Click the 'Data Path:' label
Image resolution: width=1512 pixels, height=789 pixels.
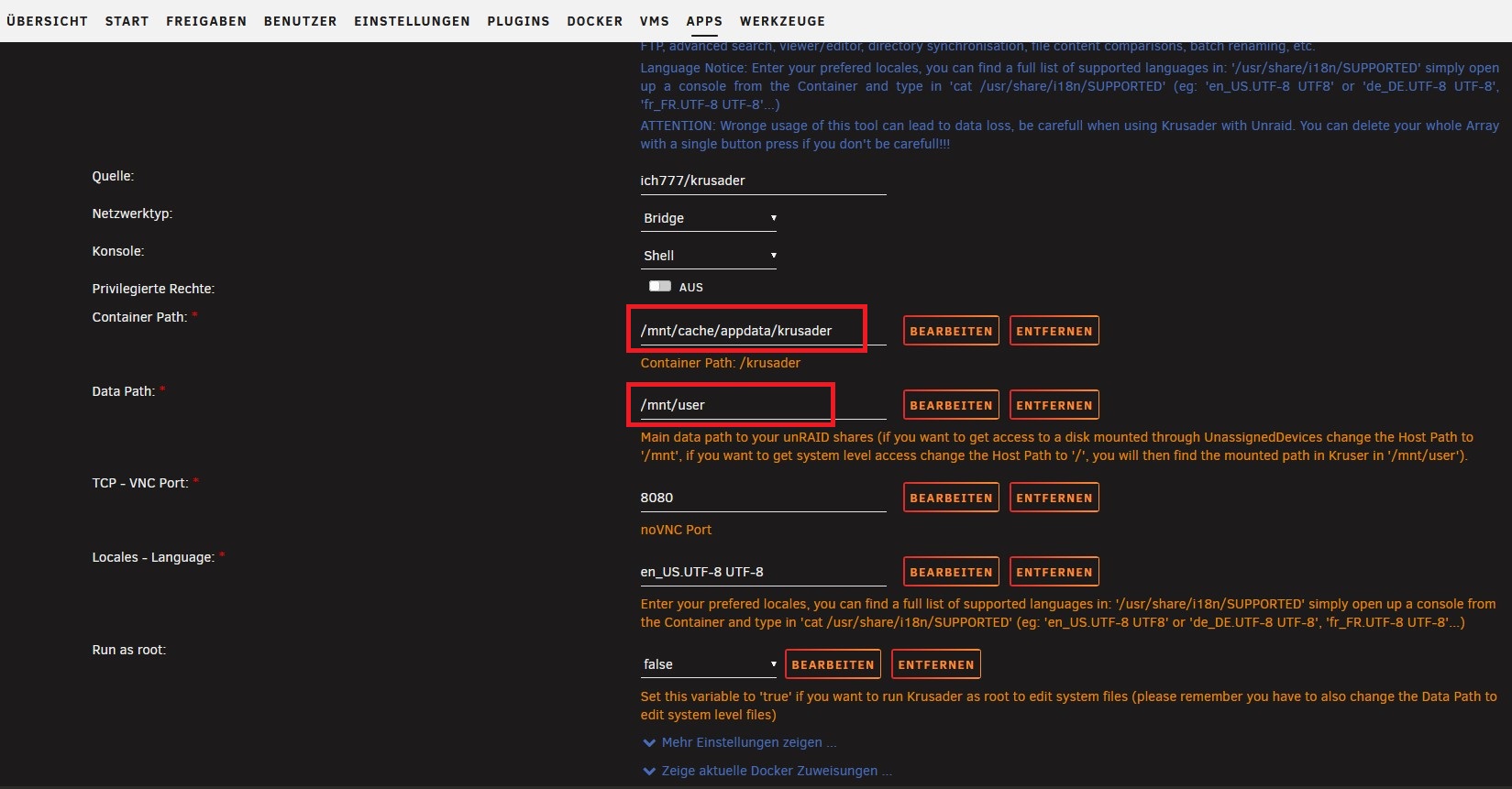(123, 391)
